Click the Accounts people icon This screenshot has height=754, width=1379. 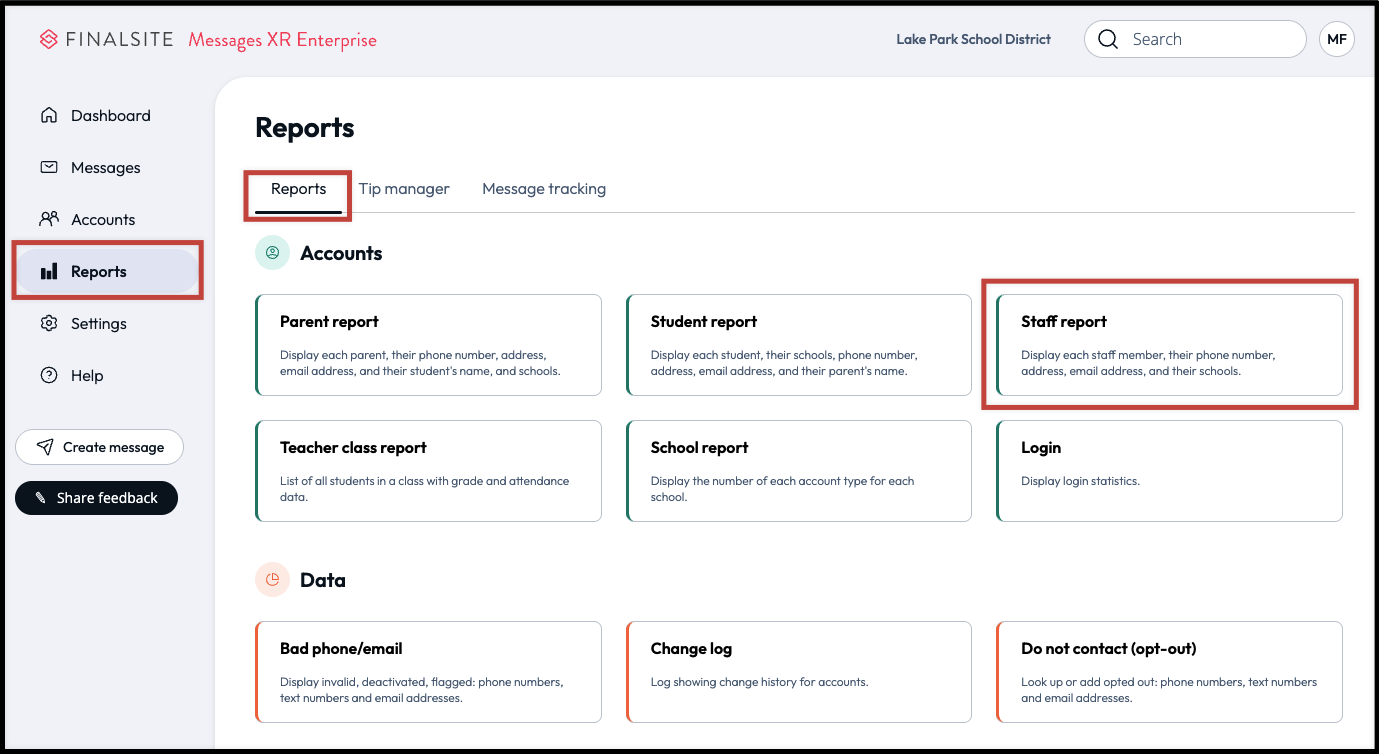point(49,219)
